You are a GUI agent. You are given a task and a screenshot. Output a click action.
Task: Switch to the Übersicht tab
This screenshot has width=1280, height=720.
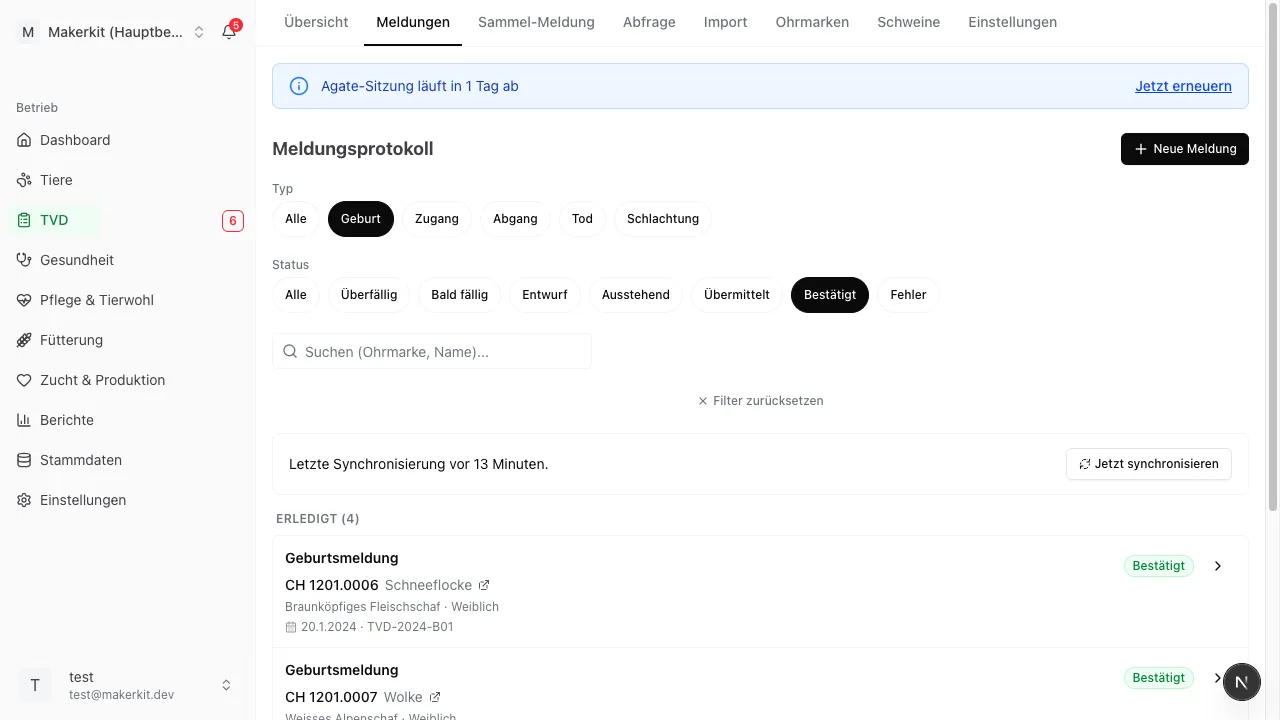click(x=316, y=22)
